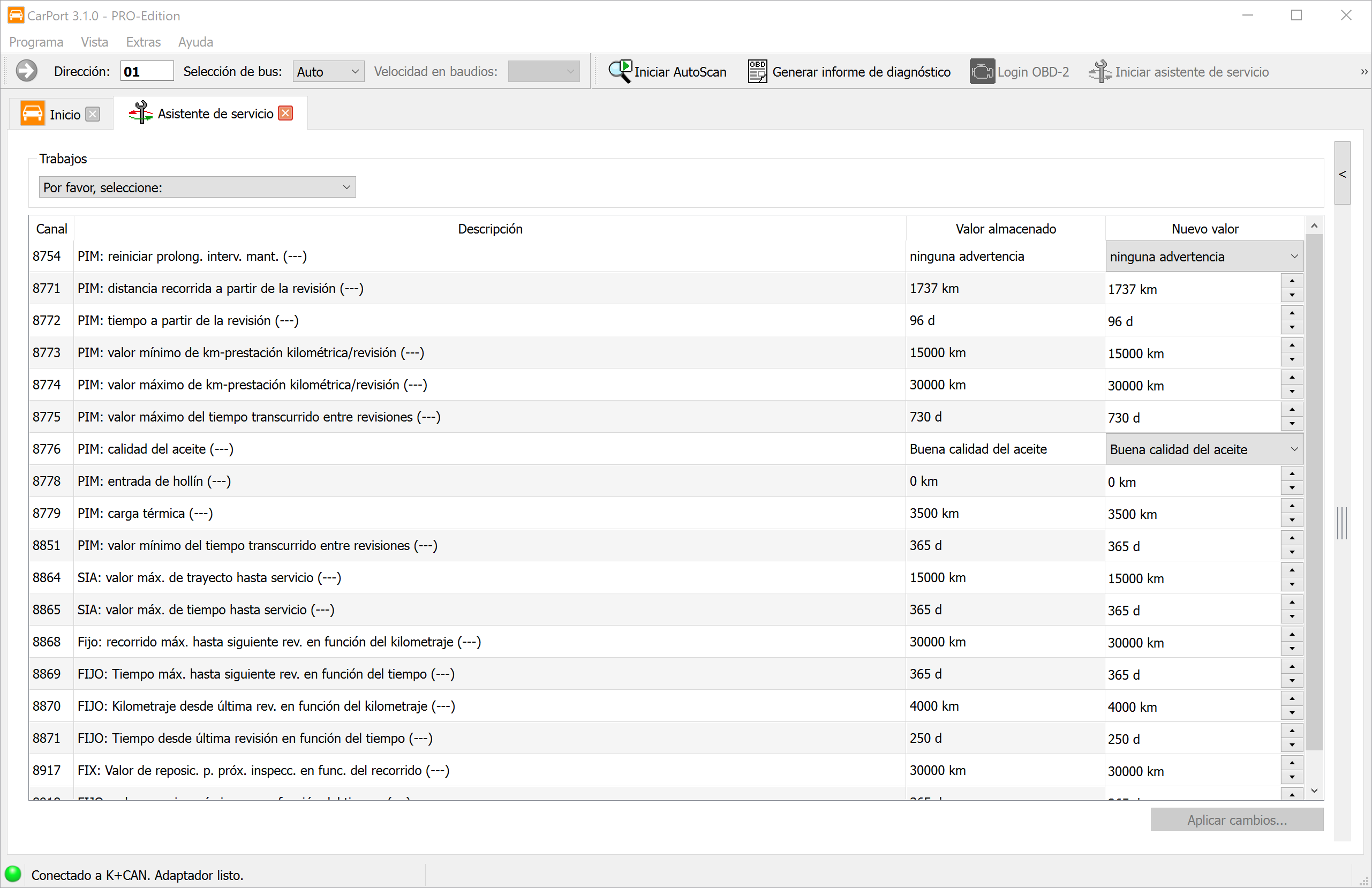The height and width of the screenshot is (888, 1372).
Task: Open the Extras menu
Action: pos(143,42)
